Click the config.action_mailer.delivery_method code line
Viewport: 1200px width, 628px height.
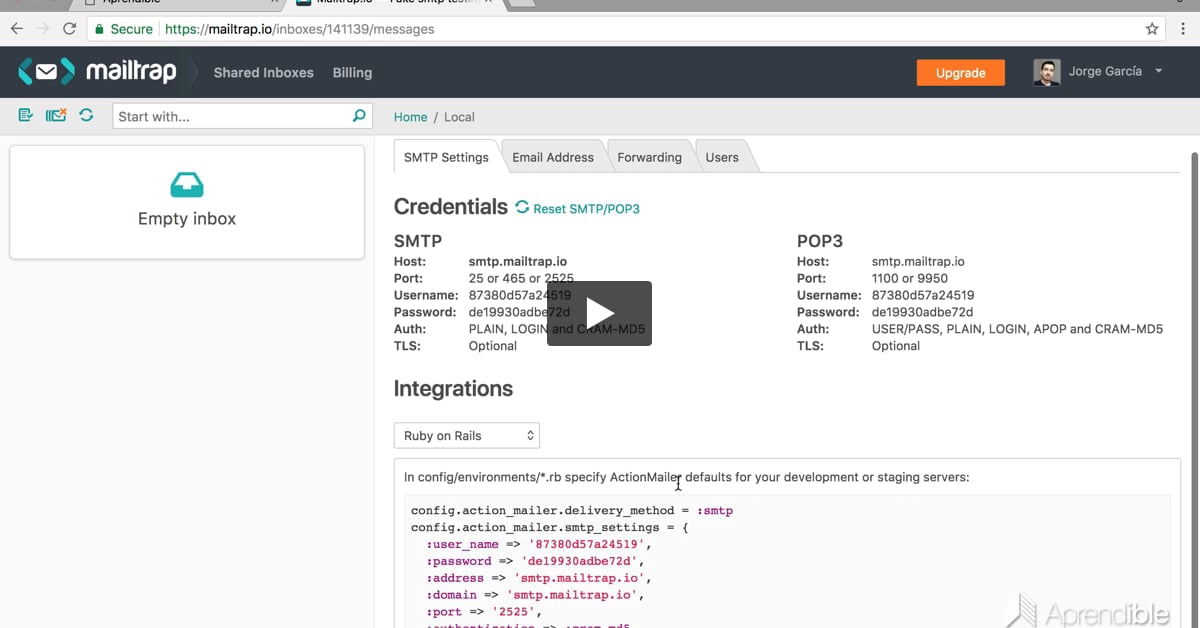tap(572, 510)
